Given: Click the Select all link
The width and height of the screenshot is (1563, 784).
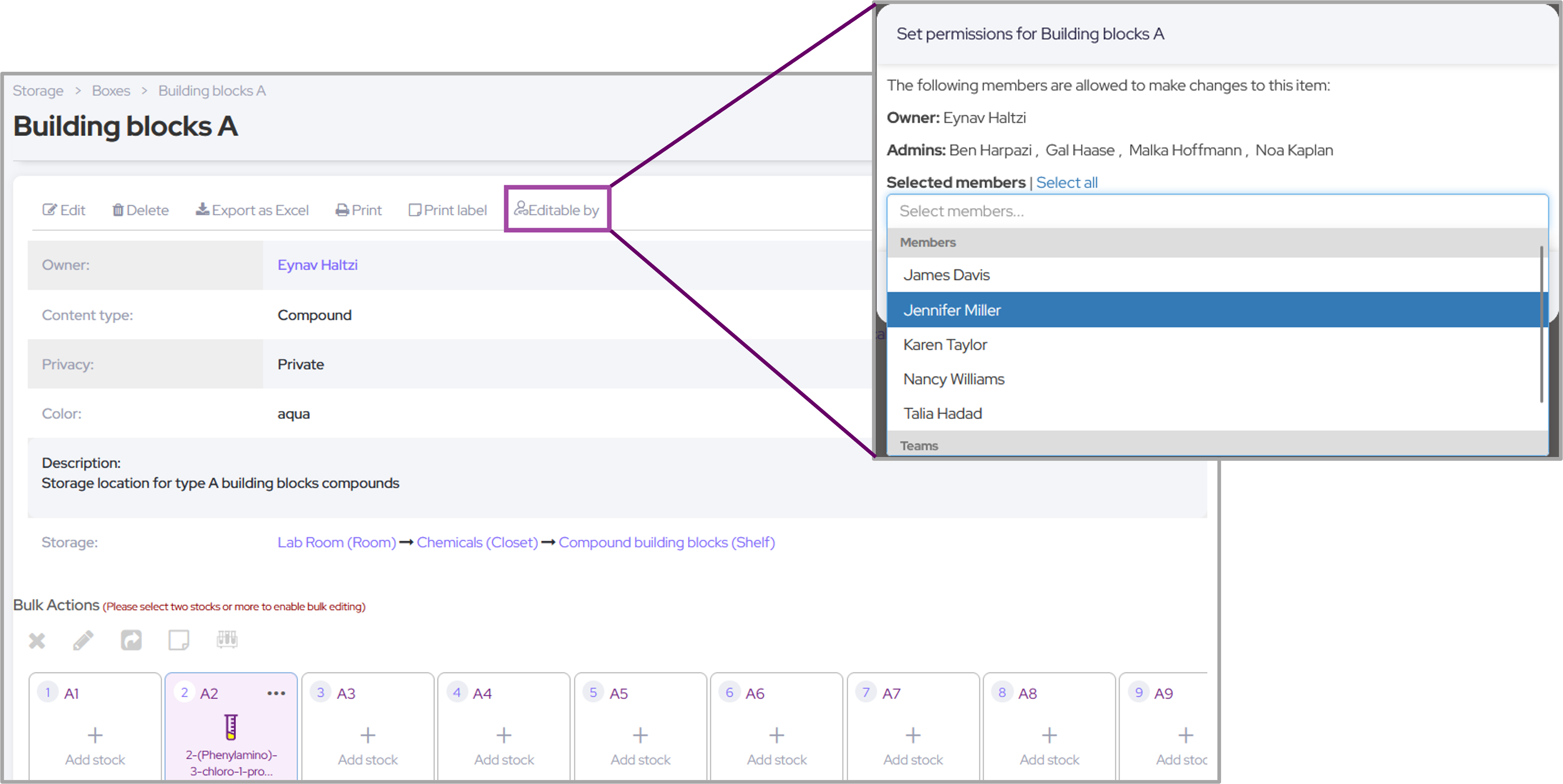Looking at the screenshot, I should [1066, 182].
